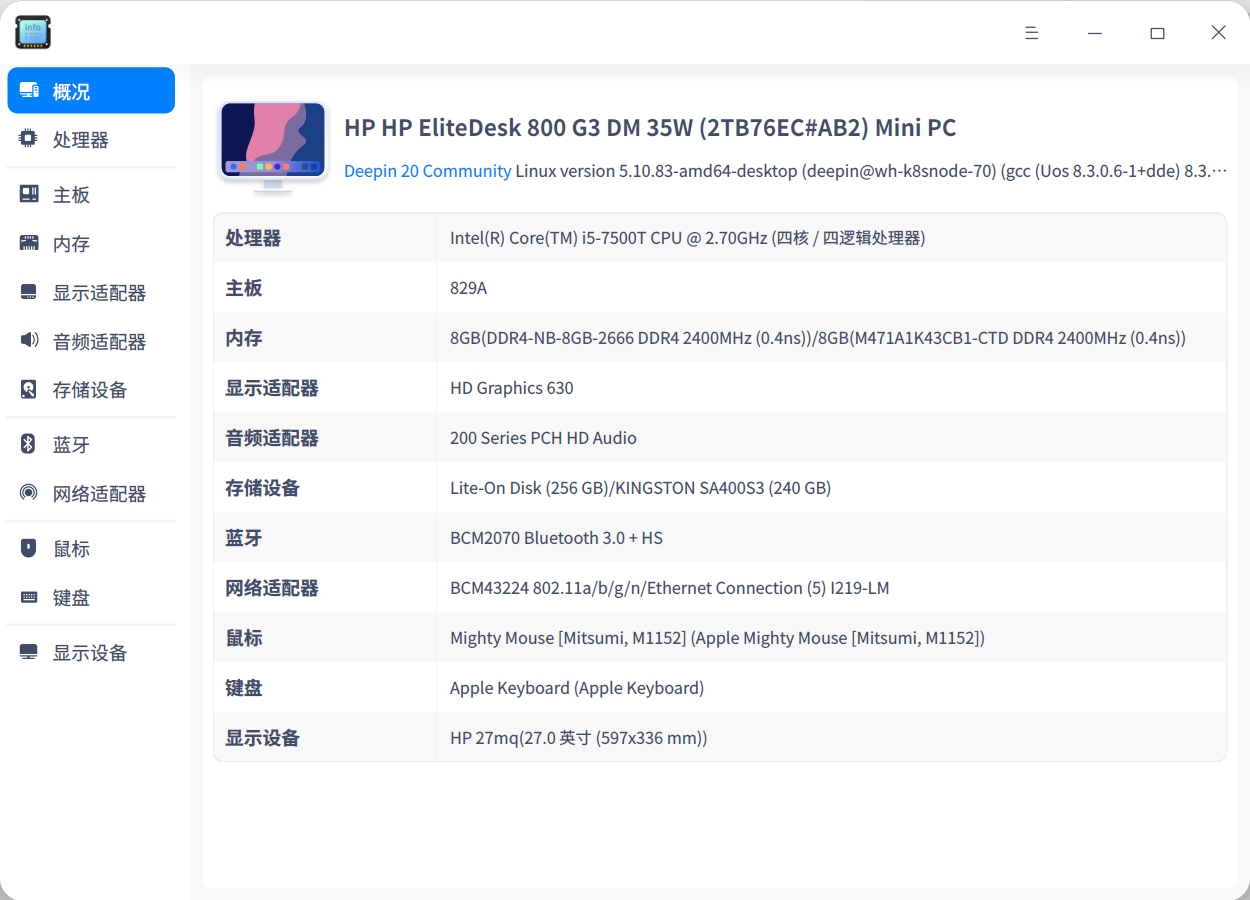This screenshot has height=900, width=1250.
Task: Switch to the 概况 overview tab
Action: pos(90,90)
